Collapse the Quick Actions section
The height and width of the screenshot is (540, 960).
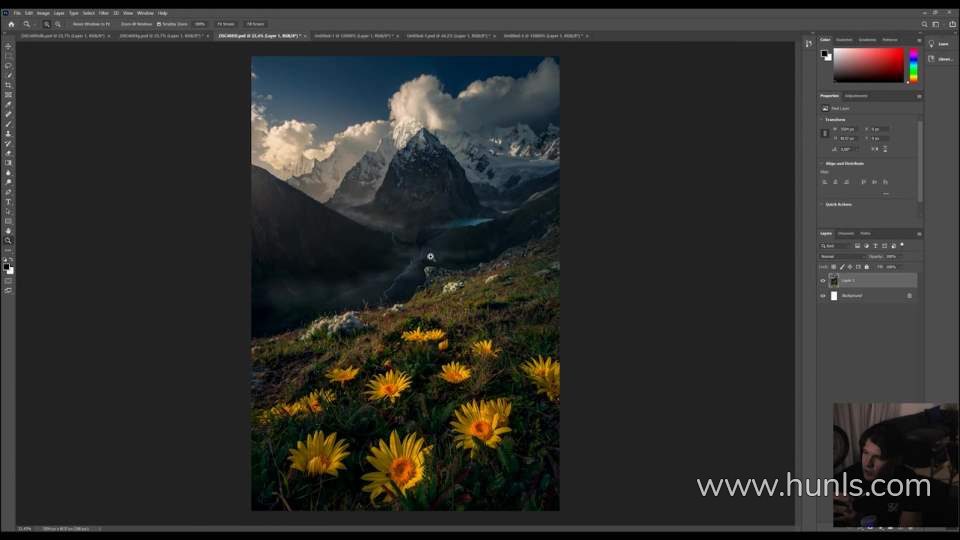[x=822, y=204]
